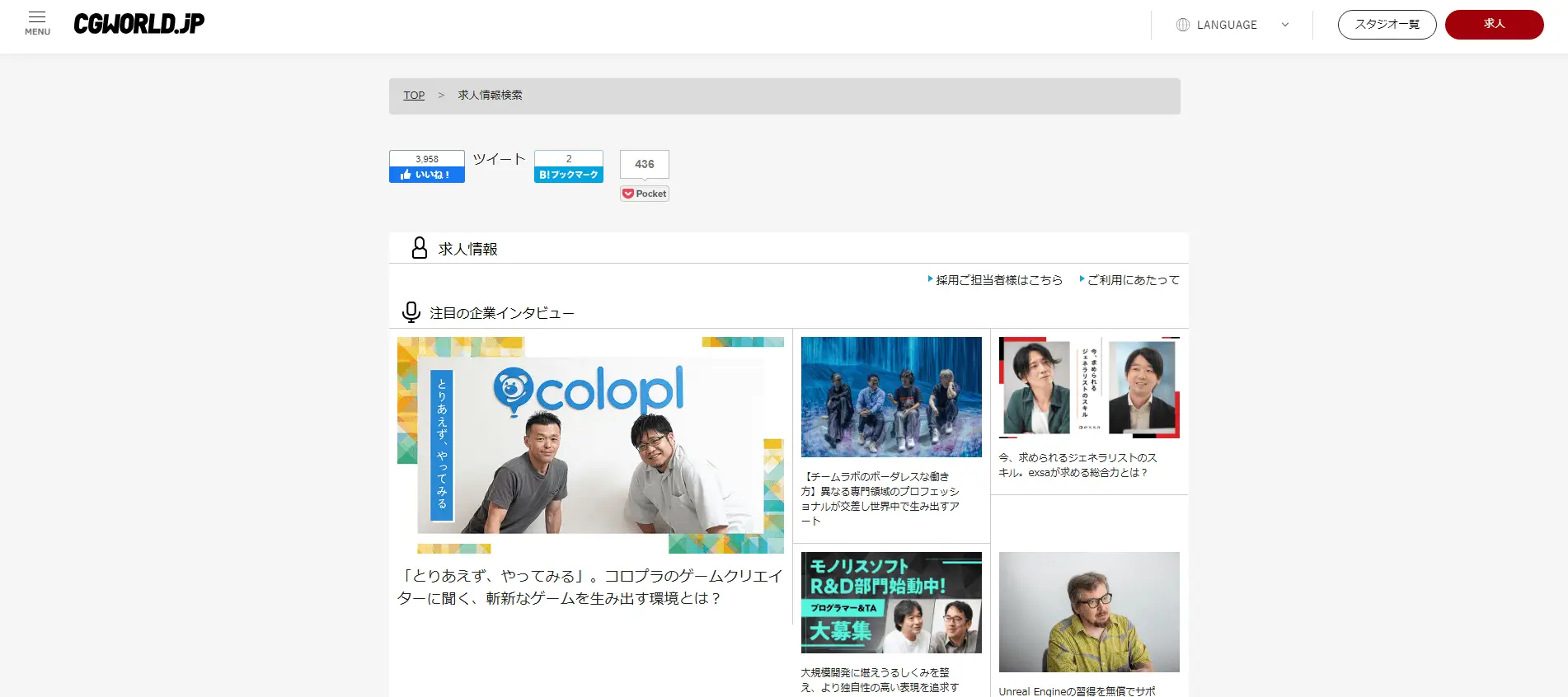Open the スタジオ一覧 button
The width and height of the screenshot is (1568, 697).
[x=1387, y=25]
